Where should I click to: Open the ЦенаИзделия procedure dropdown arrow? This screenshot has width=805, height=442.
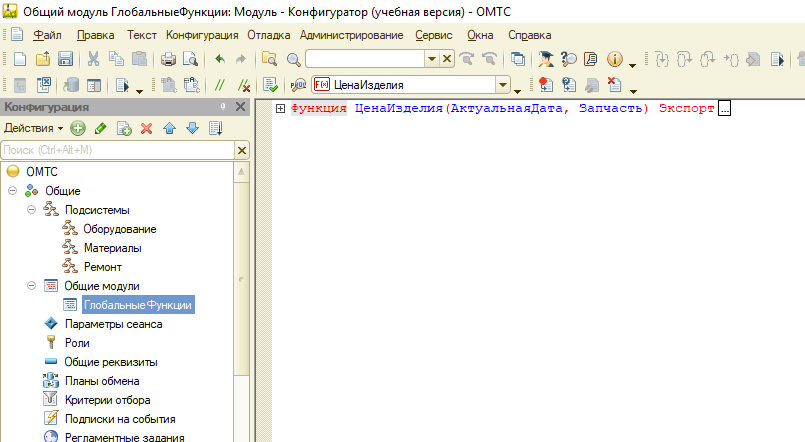pyautogui.click(x=503, y=85)
